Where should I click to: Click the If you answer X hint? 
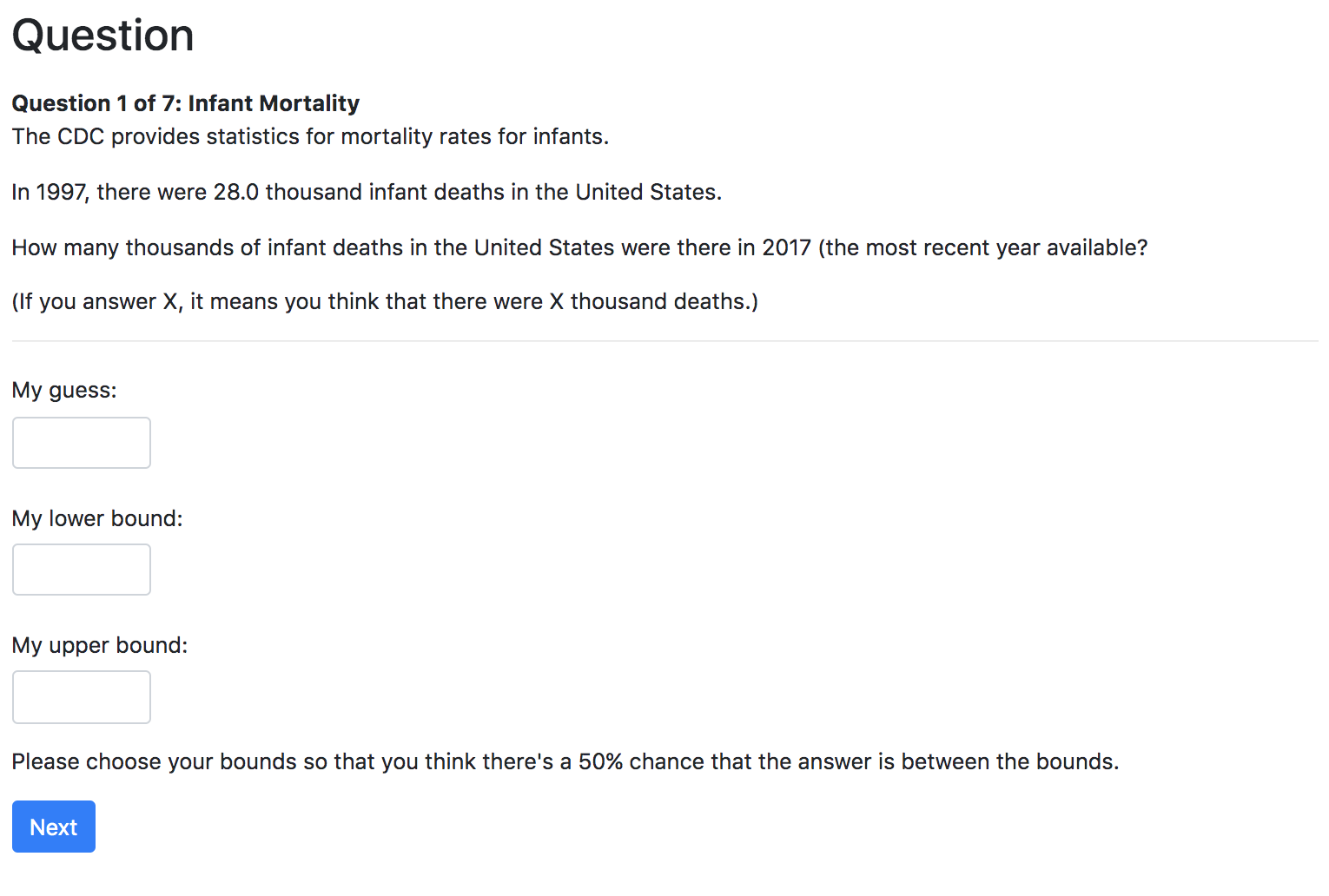point(385,301)
